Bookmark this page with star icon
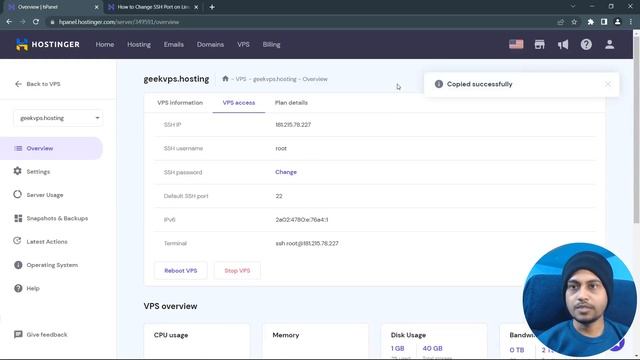This screenshot has height=360, width=640. [x=574, y=22]
